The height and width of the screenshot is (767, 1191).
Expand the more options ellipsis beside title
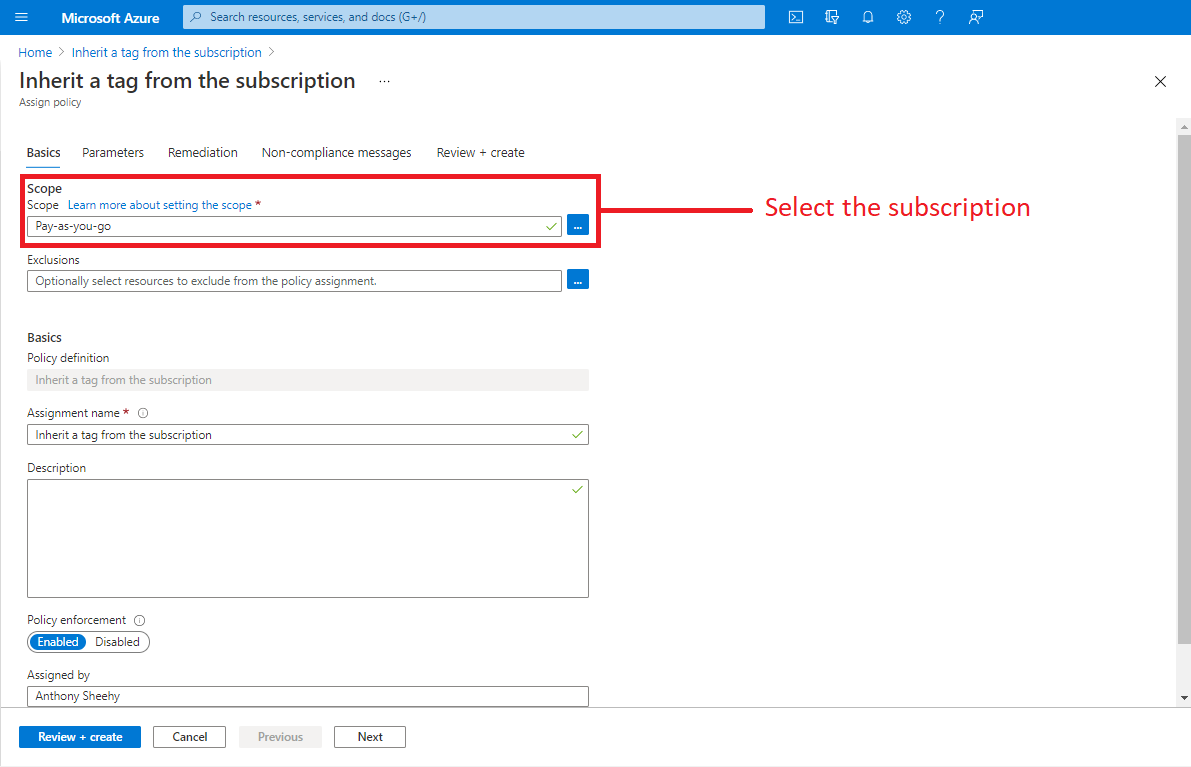pyautogui.click(x=385, y=81)
